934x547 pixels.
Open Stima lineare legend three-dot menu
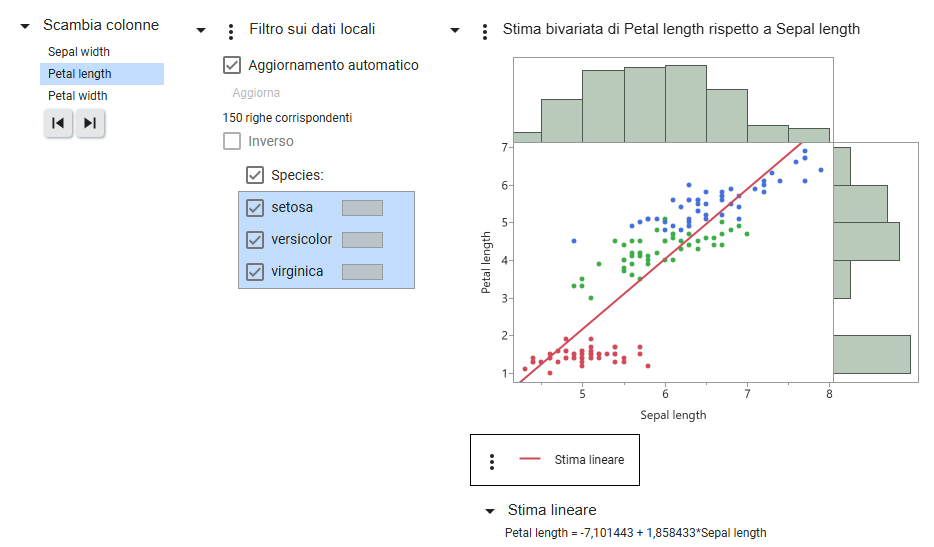(x=492, y=461)
